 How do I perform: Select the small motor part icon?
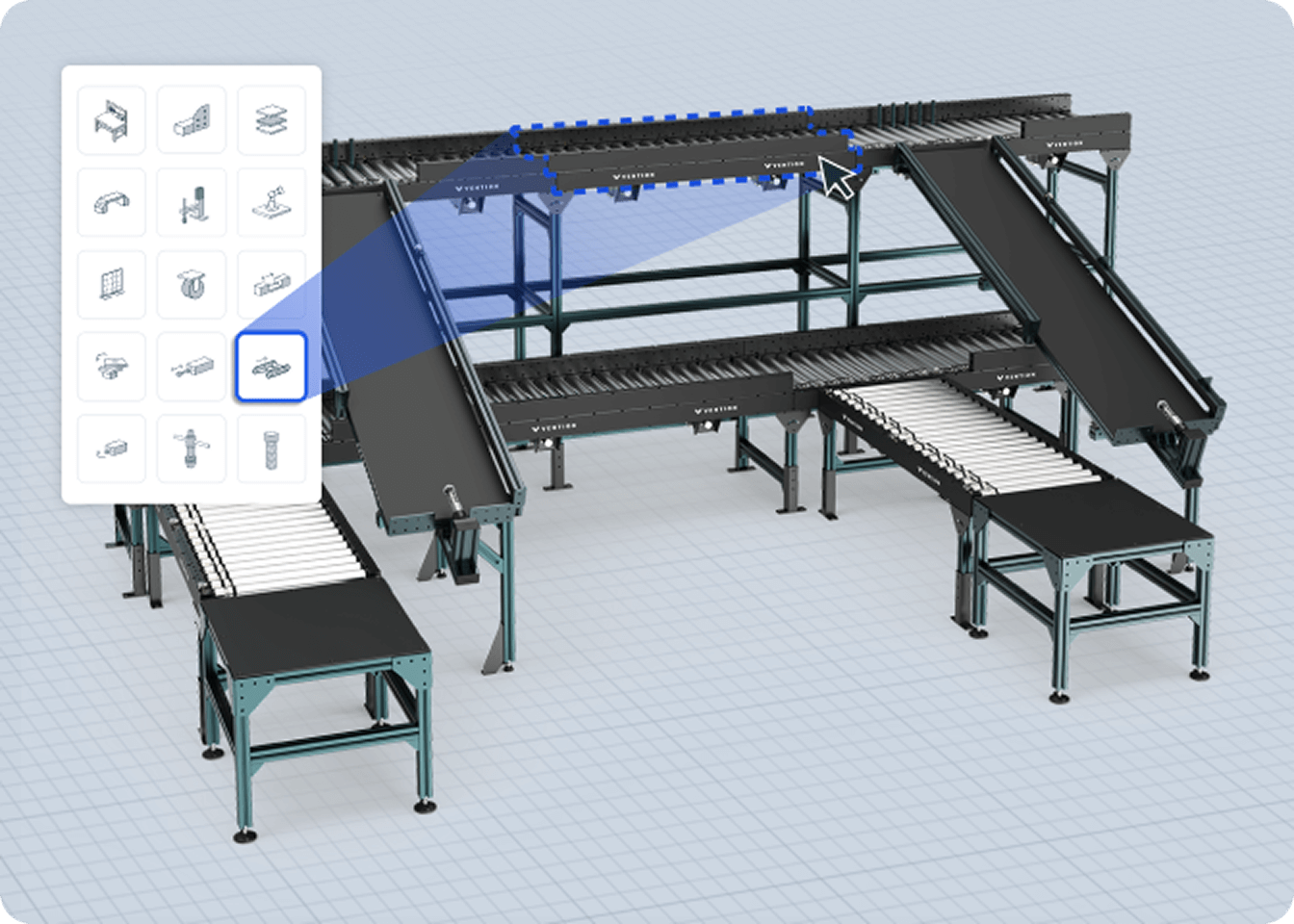[111, 449]
